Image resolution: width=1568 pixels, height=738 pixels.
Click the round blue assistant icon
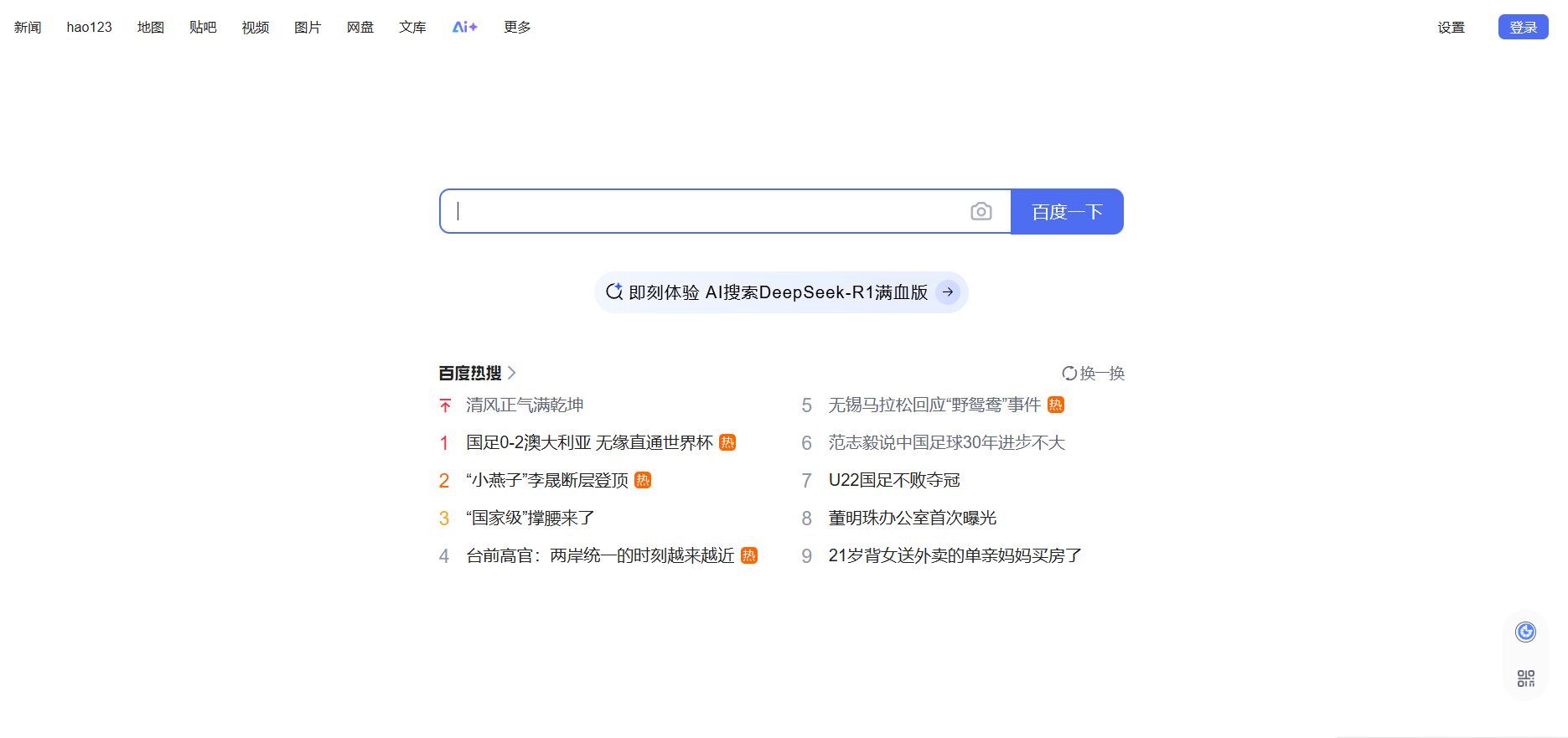(1526, 632)
